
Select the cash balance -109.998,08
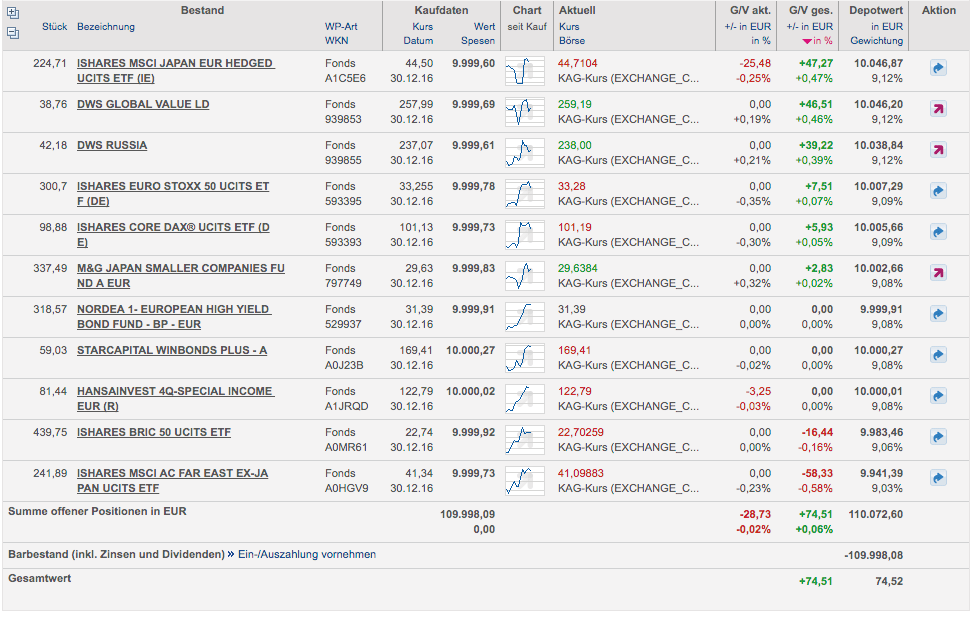pos(874,555)
